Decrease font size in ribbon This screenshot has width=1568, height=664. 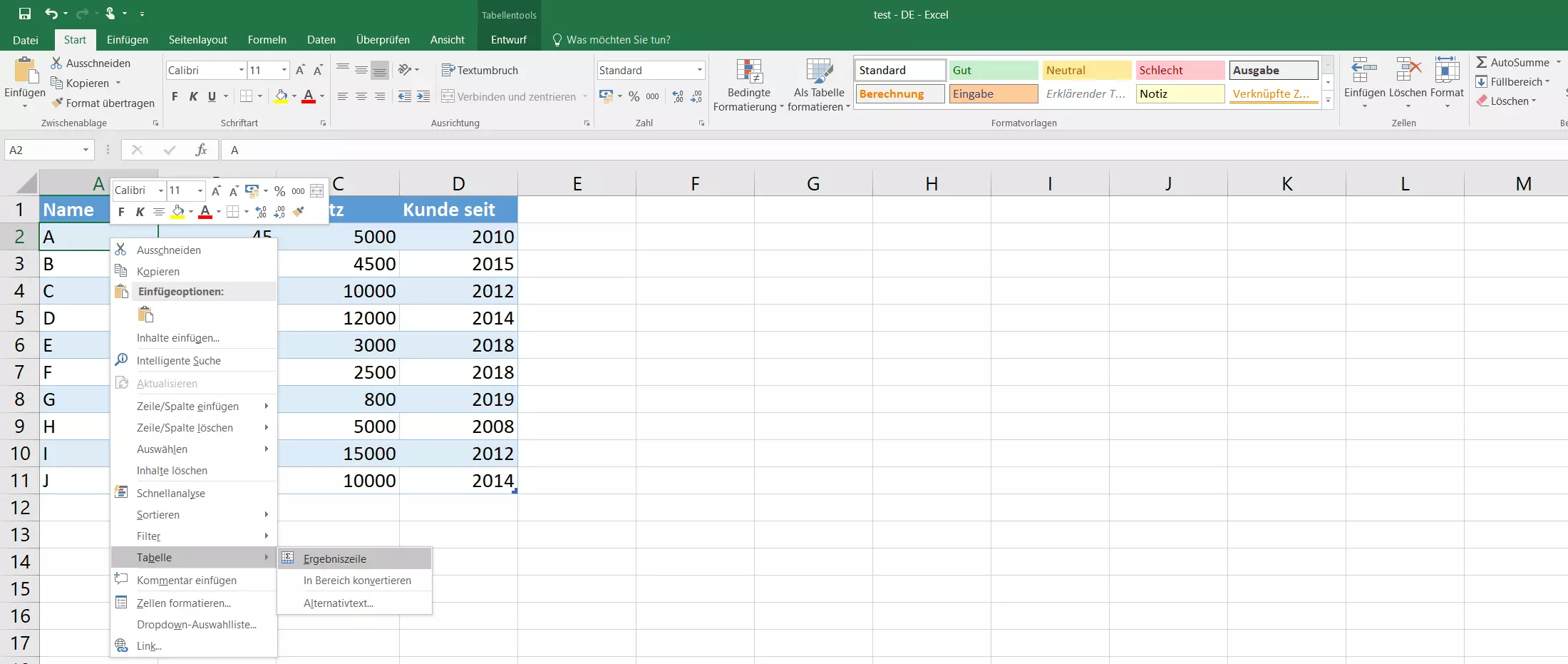(318, 70)
